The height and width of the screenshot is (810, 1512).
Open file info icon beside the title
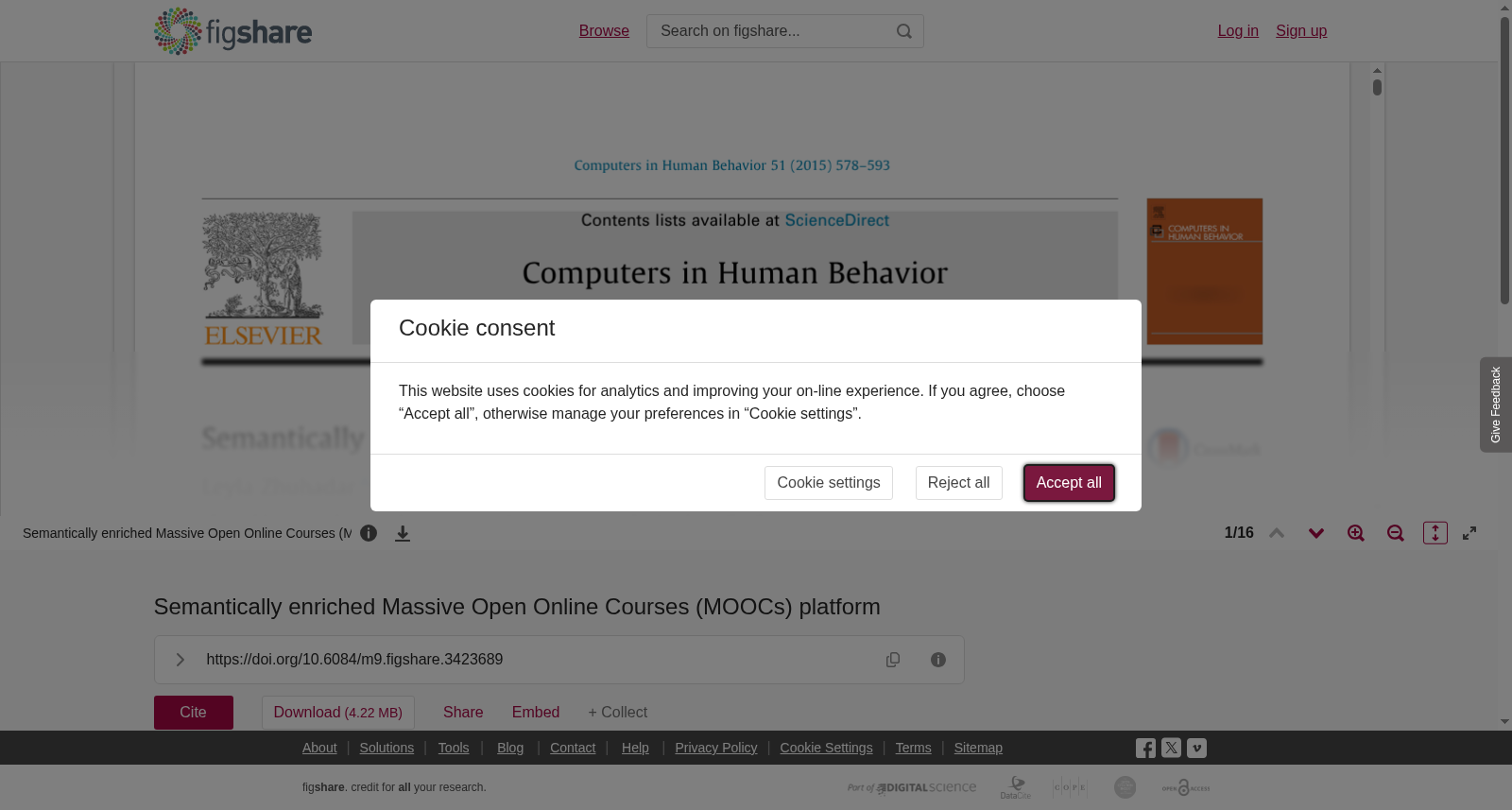tap(369, 533)
